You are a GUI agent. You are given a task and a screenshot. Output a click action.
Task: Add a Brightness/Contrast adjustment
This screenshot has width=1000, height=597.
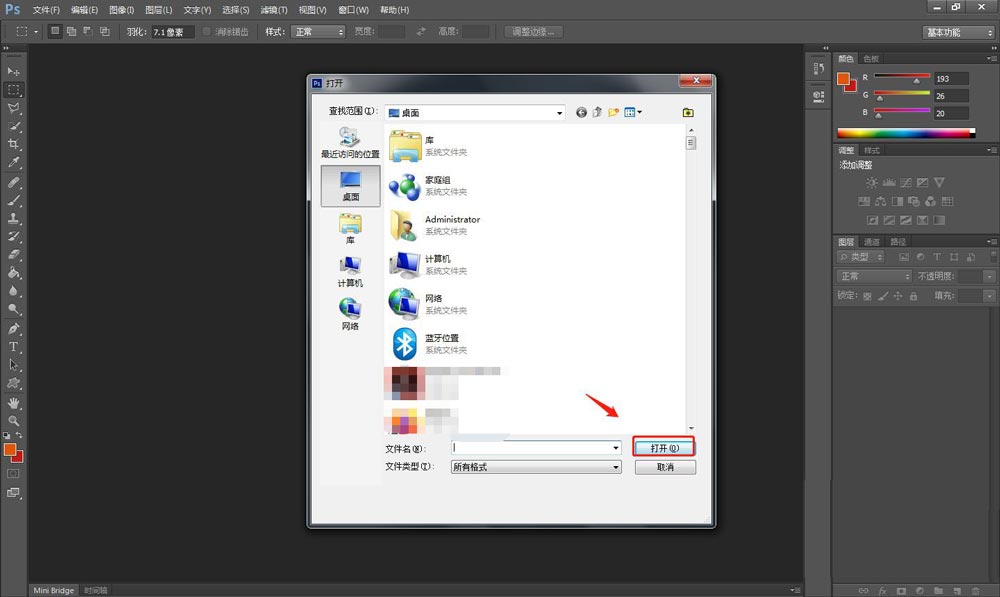[872, 183]
